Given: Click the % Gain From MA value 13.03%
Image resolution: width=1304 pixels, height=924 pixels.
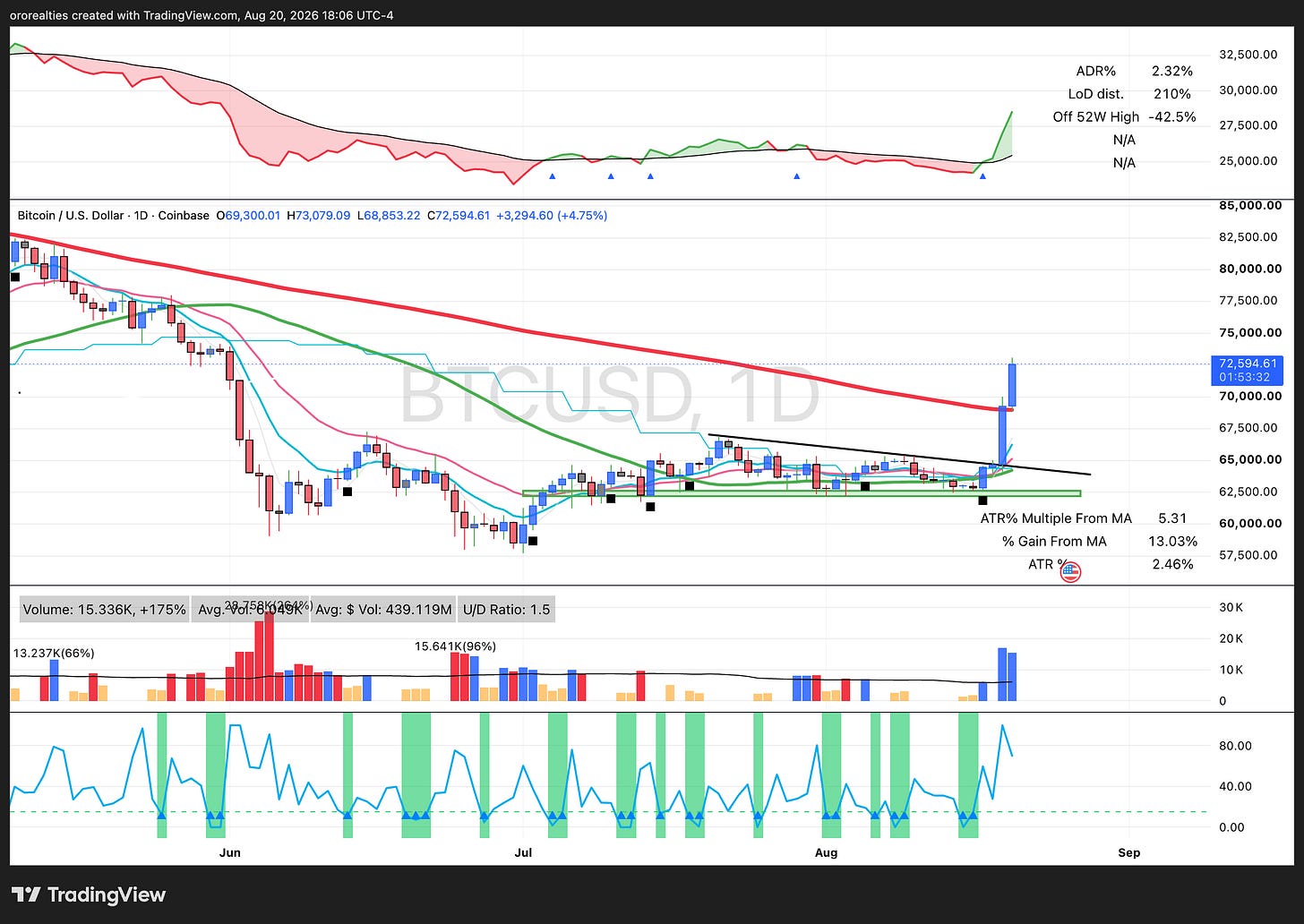Looking at the screenshot, I should point(1172,541).
